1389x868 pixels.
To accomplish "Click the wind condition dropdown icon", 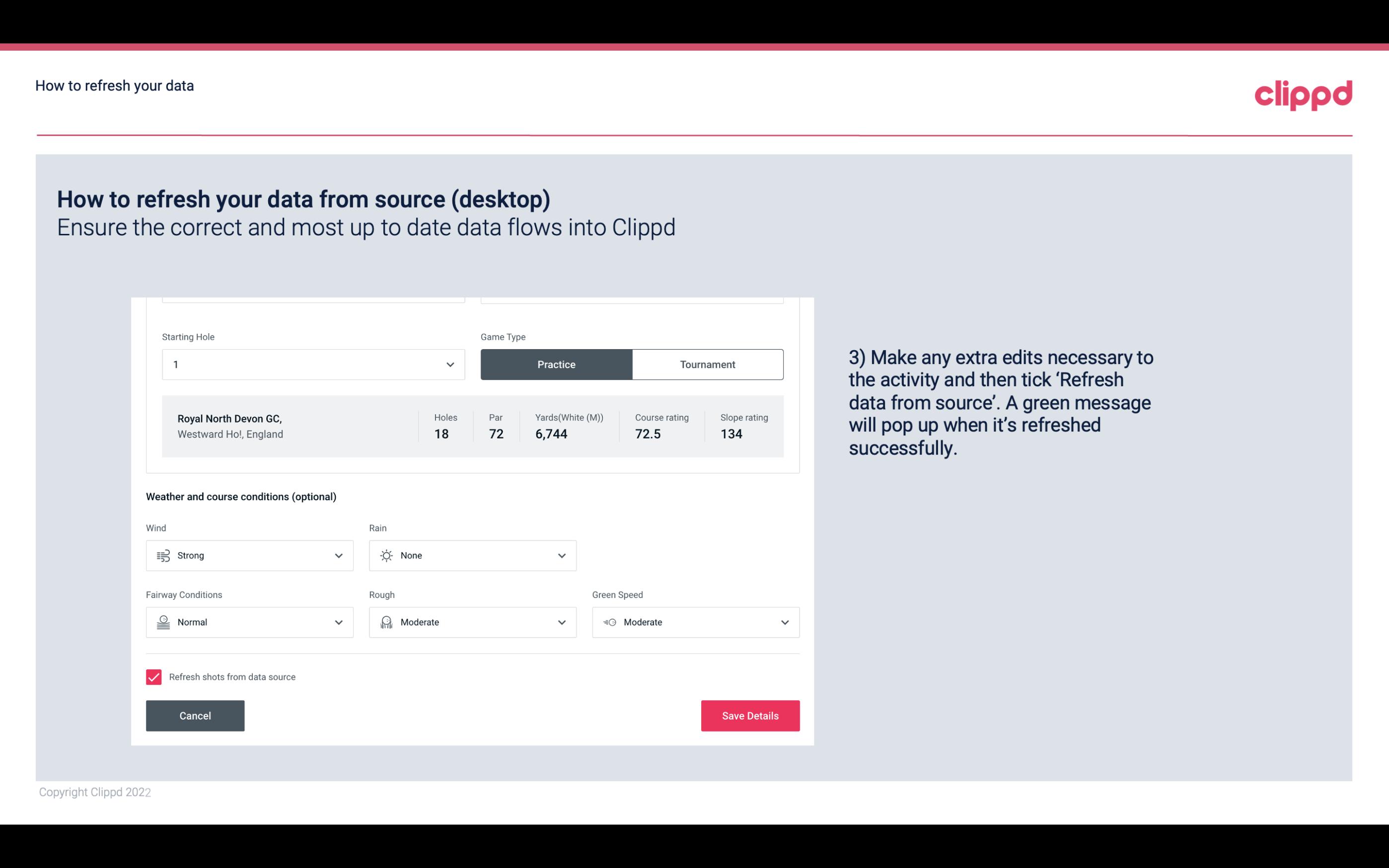I will click(x=338, y=555).
